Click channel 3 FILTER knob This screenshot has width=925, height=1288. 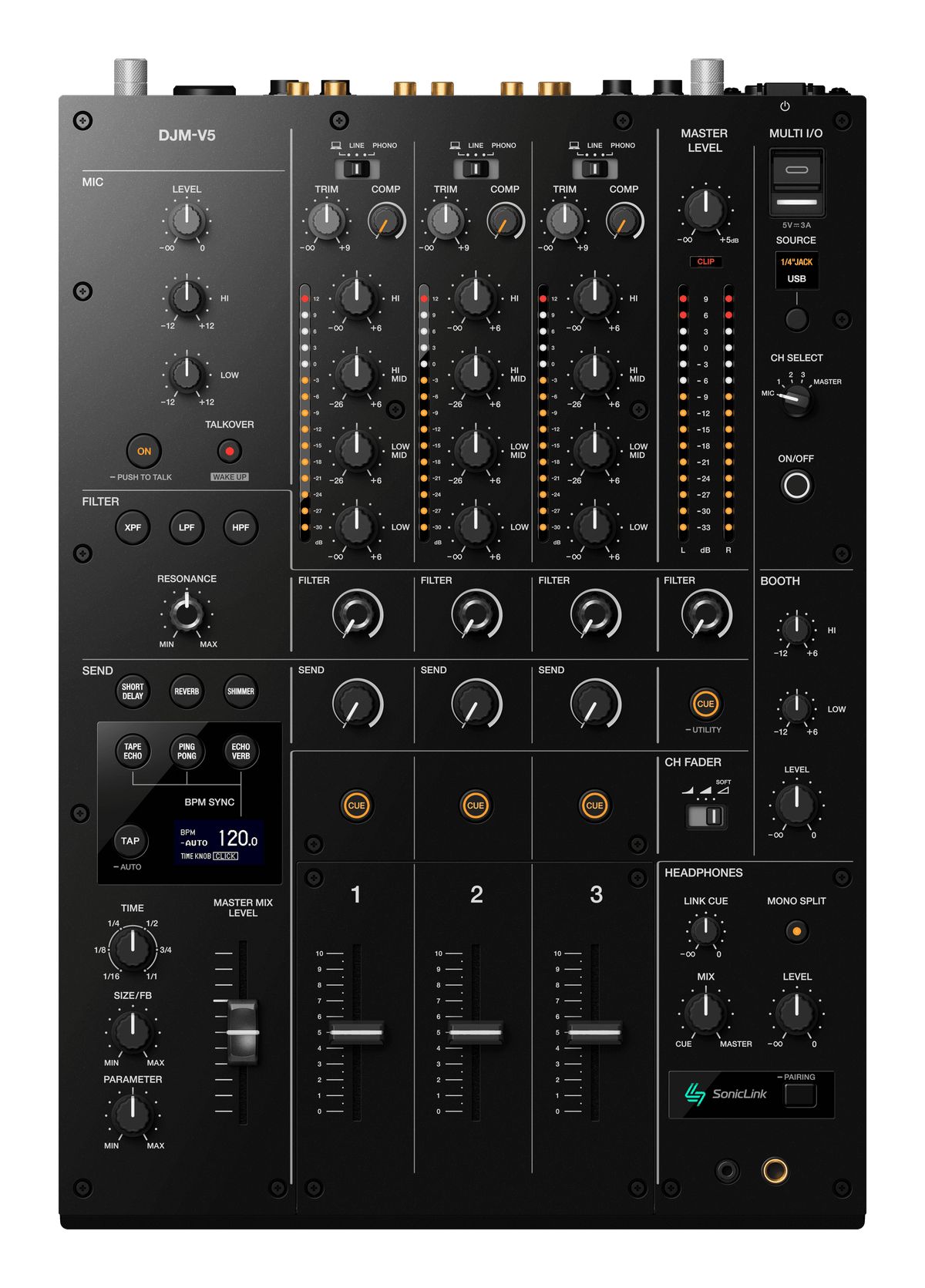[596, 614]
